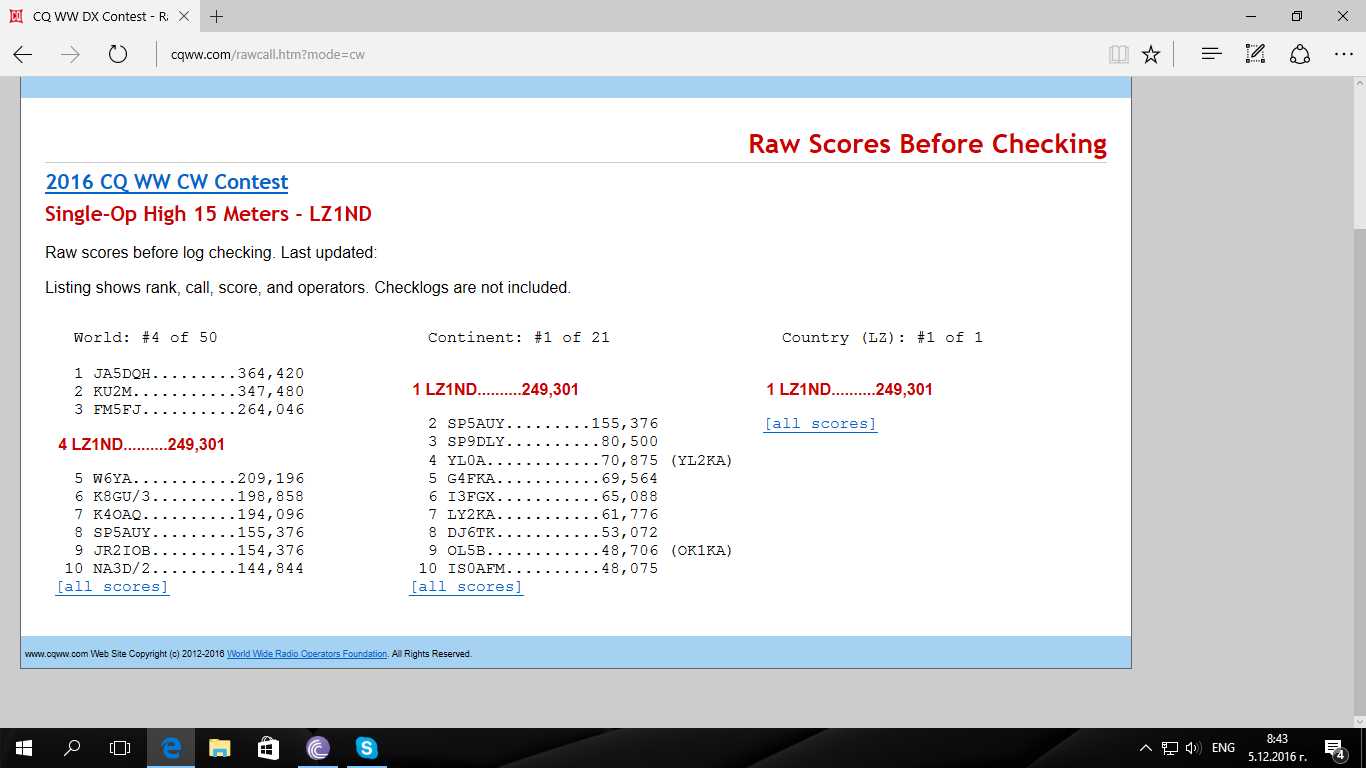Open the More actions ellipsis menu
The height and width of the screenshot is (768, 1366).
[x=1343, y=54]
